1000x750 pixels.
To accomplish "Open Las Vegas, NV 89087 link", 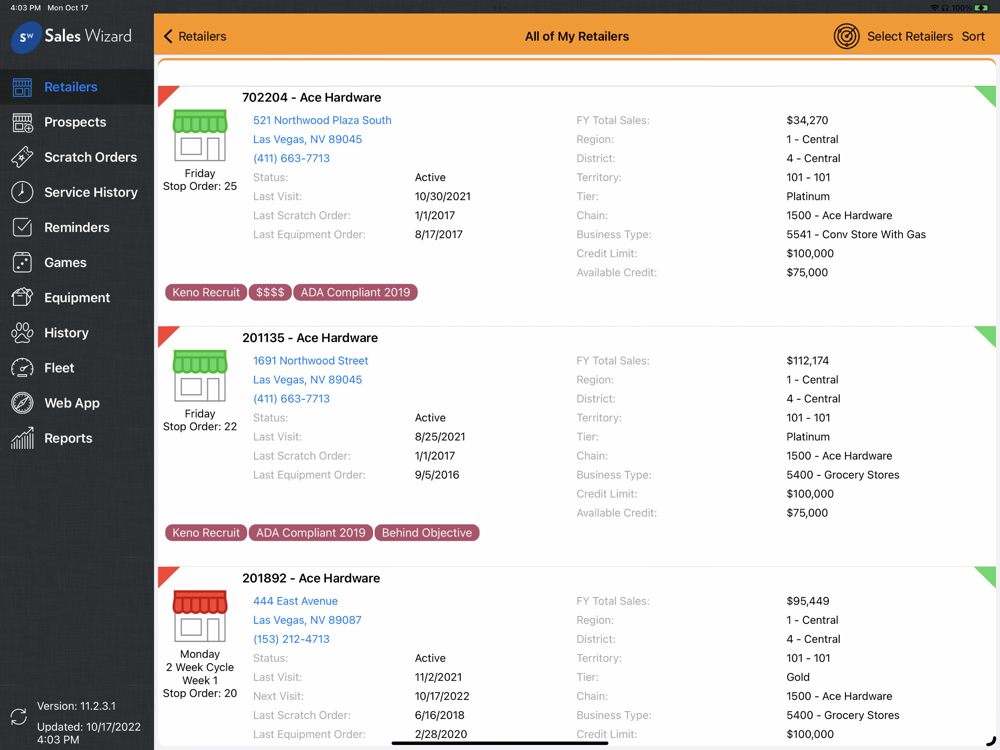I will click(x=307, y=620).
